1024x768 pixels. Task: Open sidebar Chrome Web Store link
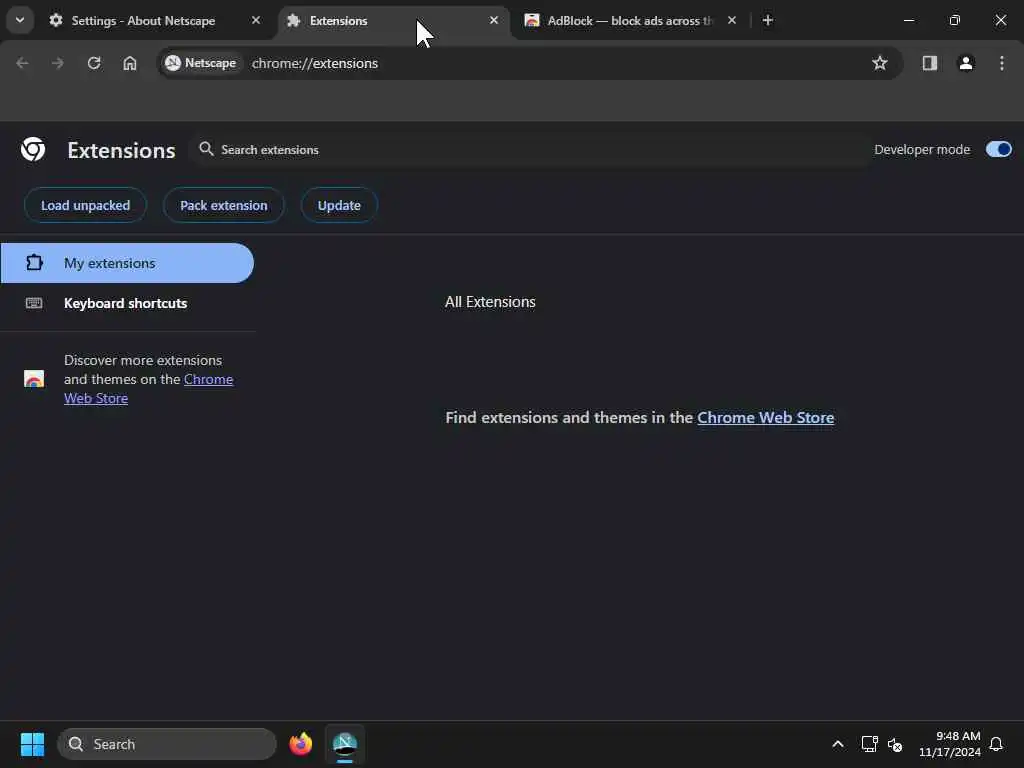coord(148,389)
